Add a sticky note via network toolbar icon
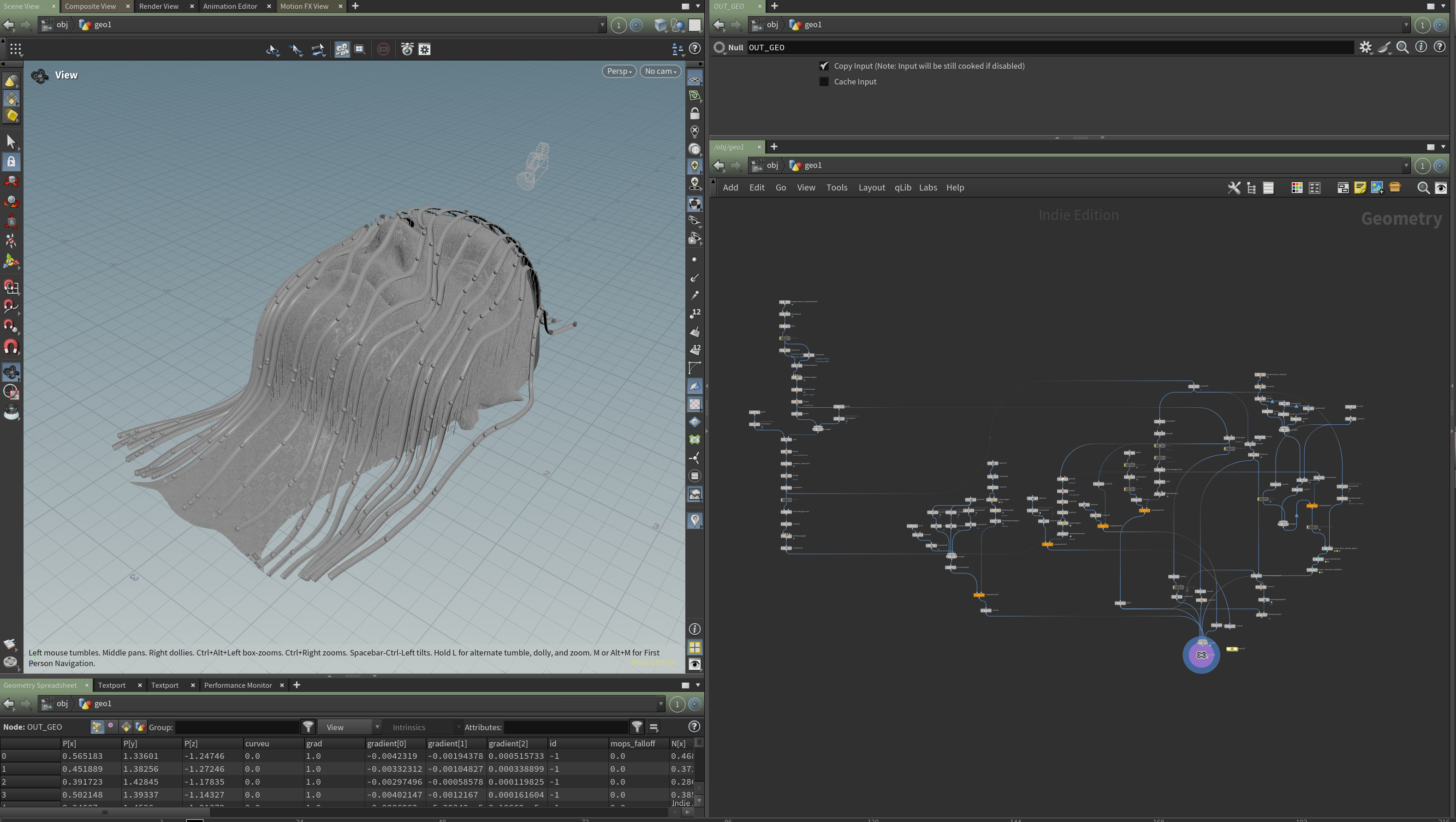This screenshot has width=1456, height=822. [x=1360, y=188]
